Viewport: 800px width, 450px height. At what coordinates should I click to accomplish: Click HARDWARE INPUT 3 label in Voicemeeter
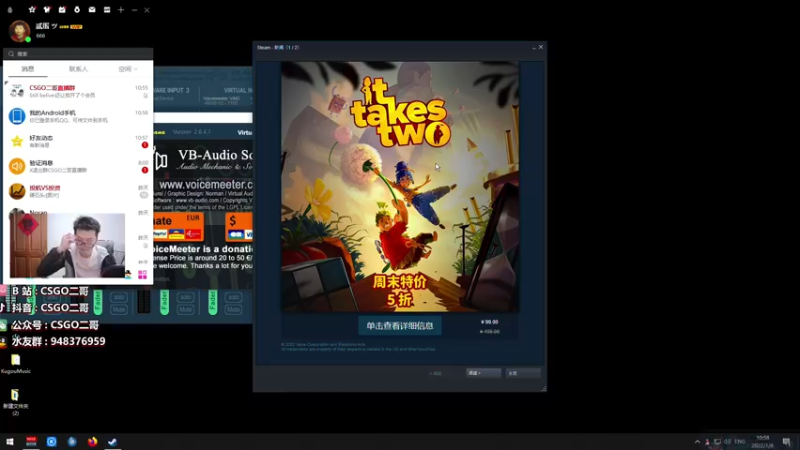coord(170,90)
